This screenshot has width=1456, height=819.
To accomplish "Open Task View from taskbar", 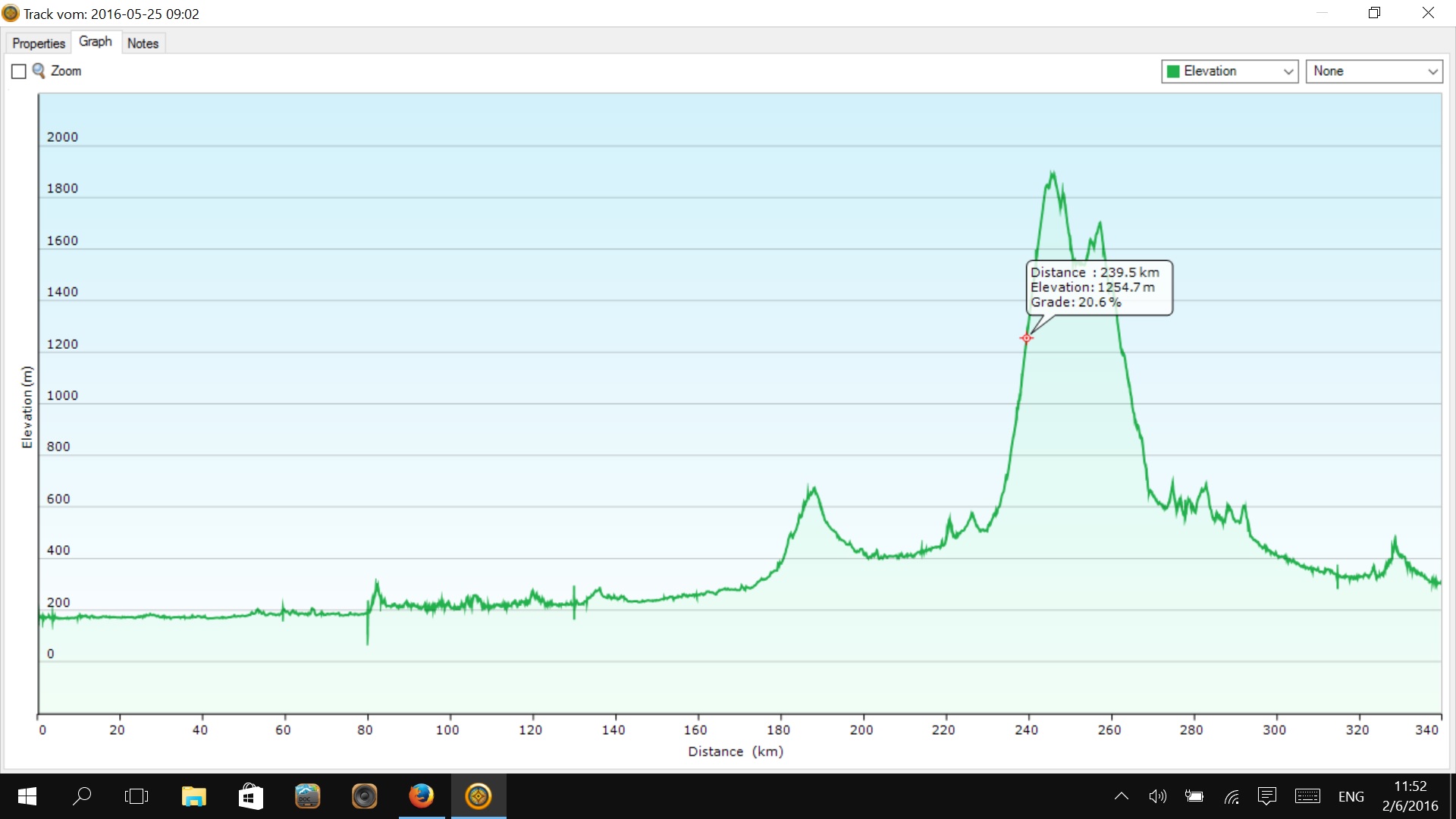I will click(136, 796).
